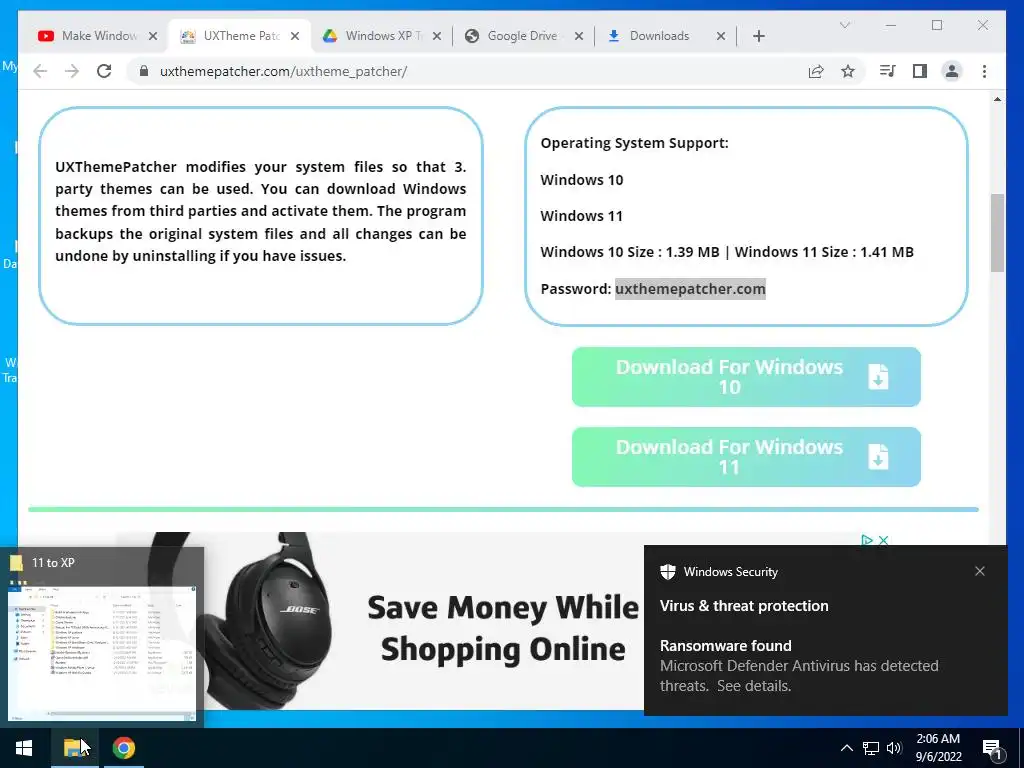Viewport: 1024px width, 768px height.
Task: Select the UXTheme Patcher tab
Action: pyautogui.click(x=240, y=36)
